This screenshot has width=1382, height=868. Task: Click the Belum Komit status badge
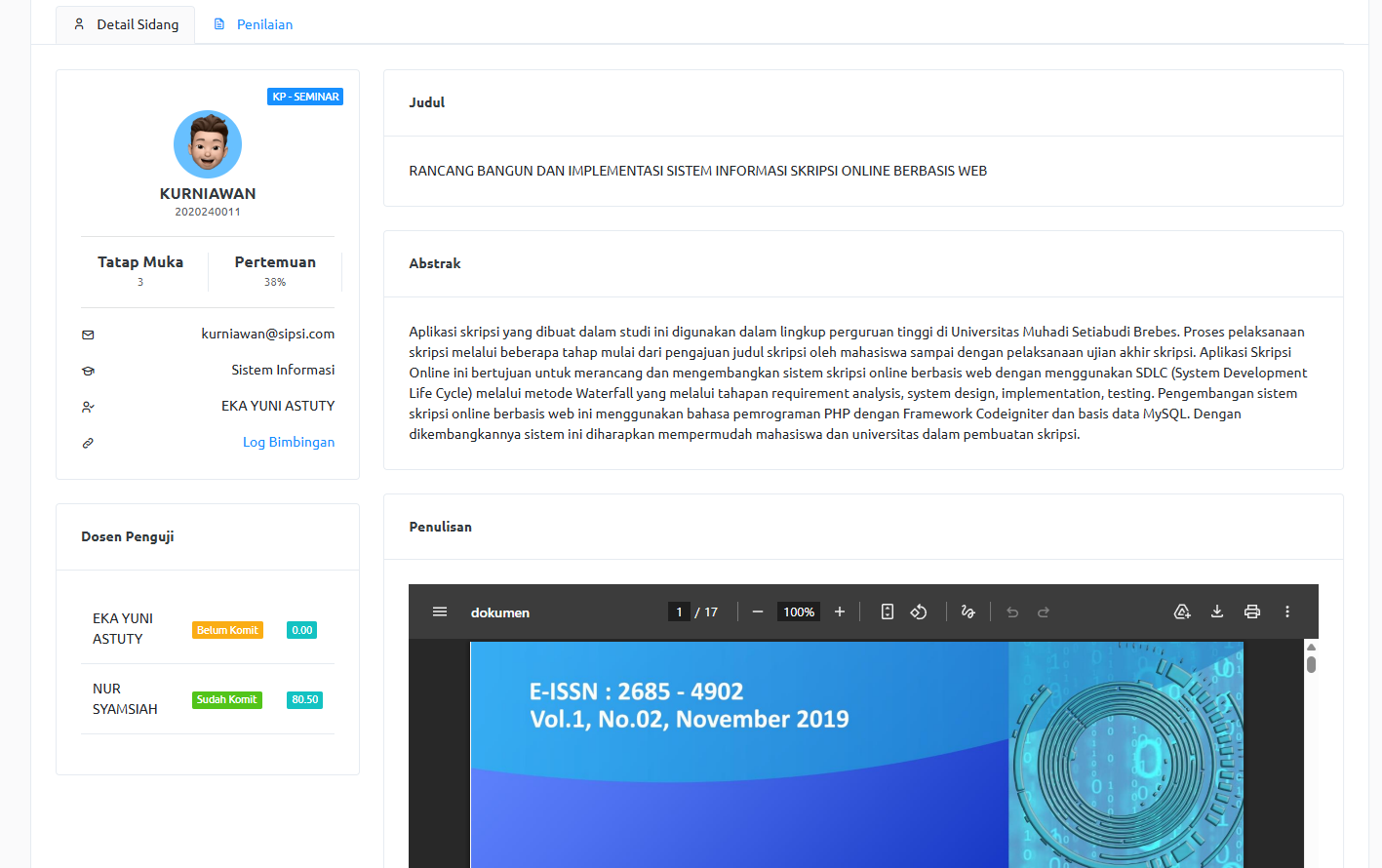227,630
